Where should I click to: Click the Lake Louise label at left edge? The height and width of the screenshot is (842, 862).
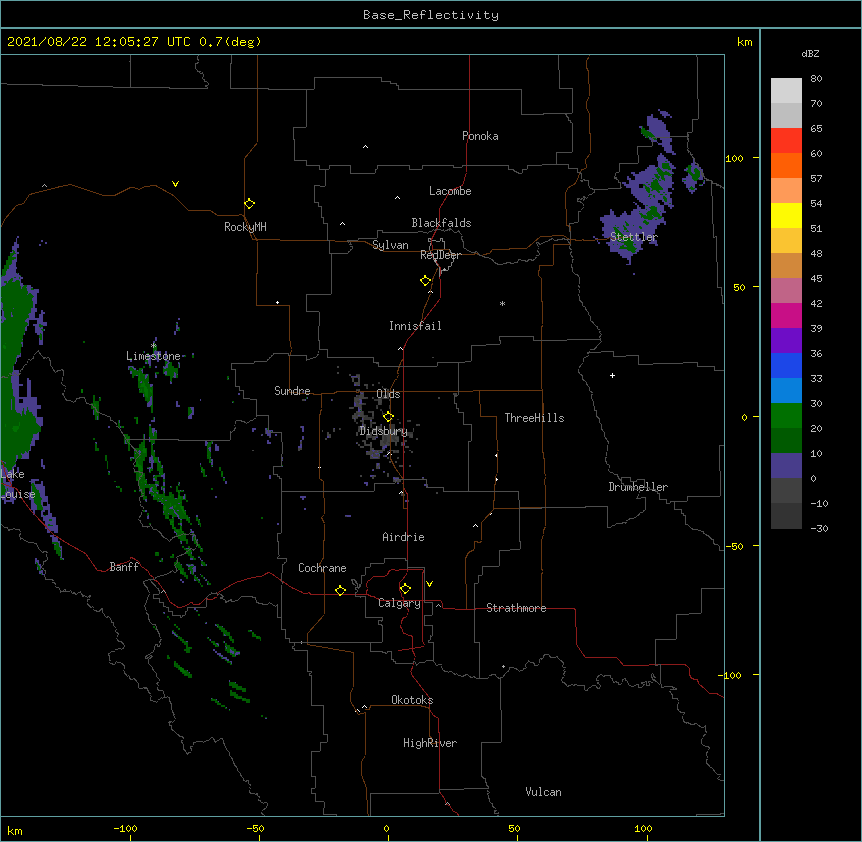(18, 484)
